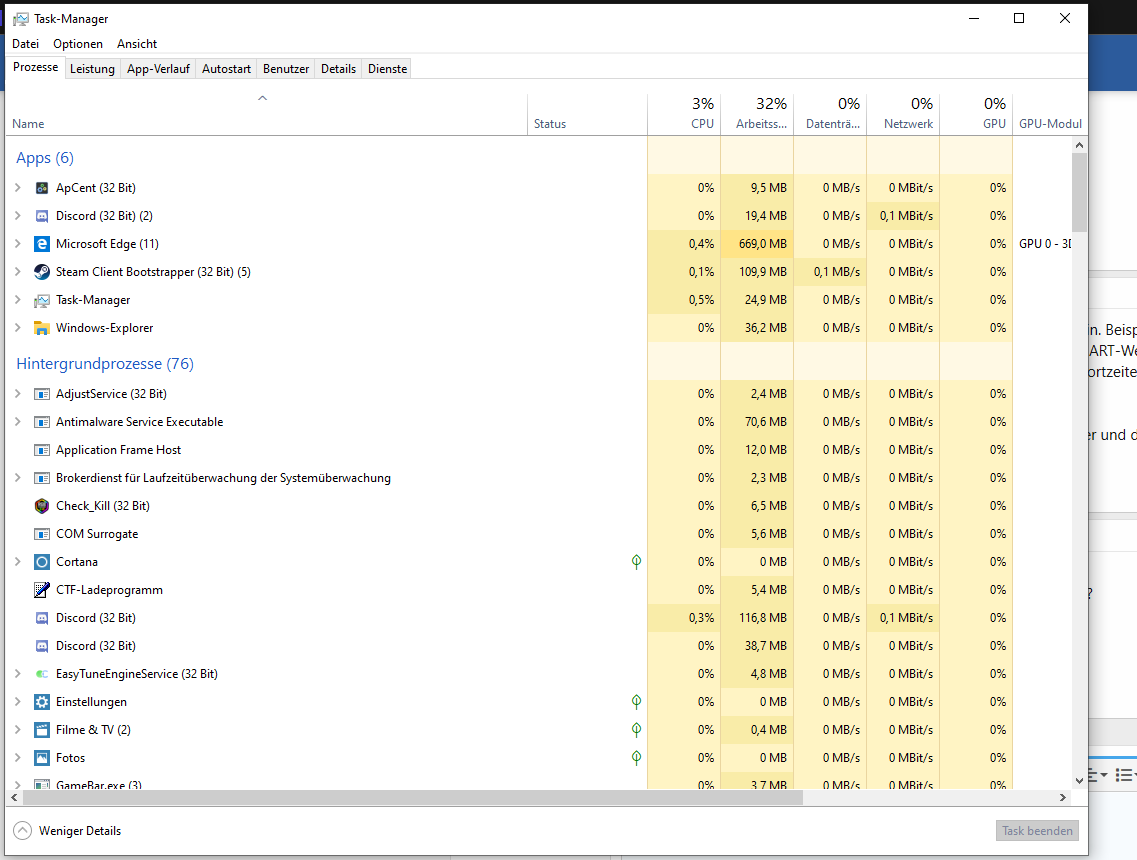Click the Fotos suspended leaf icon
This screenshot has height=860, width=1137.
(x=636, y=758)
